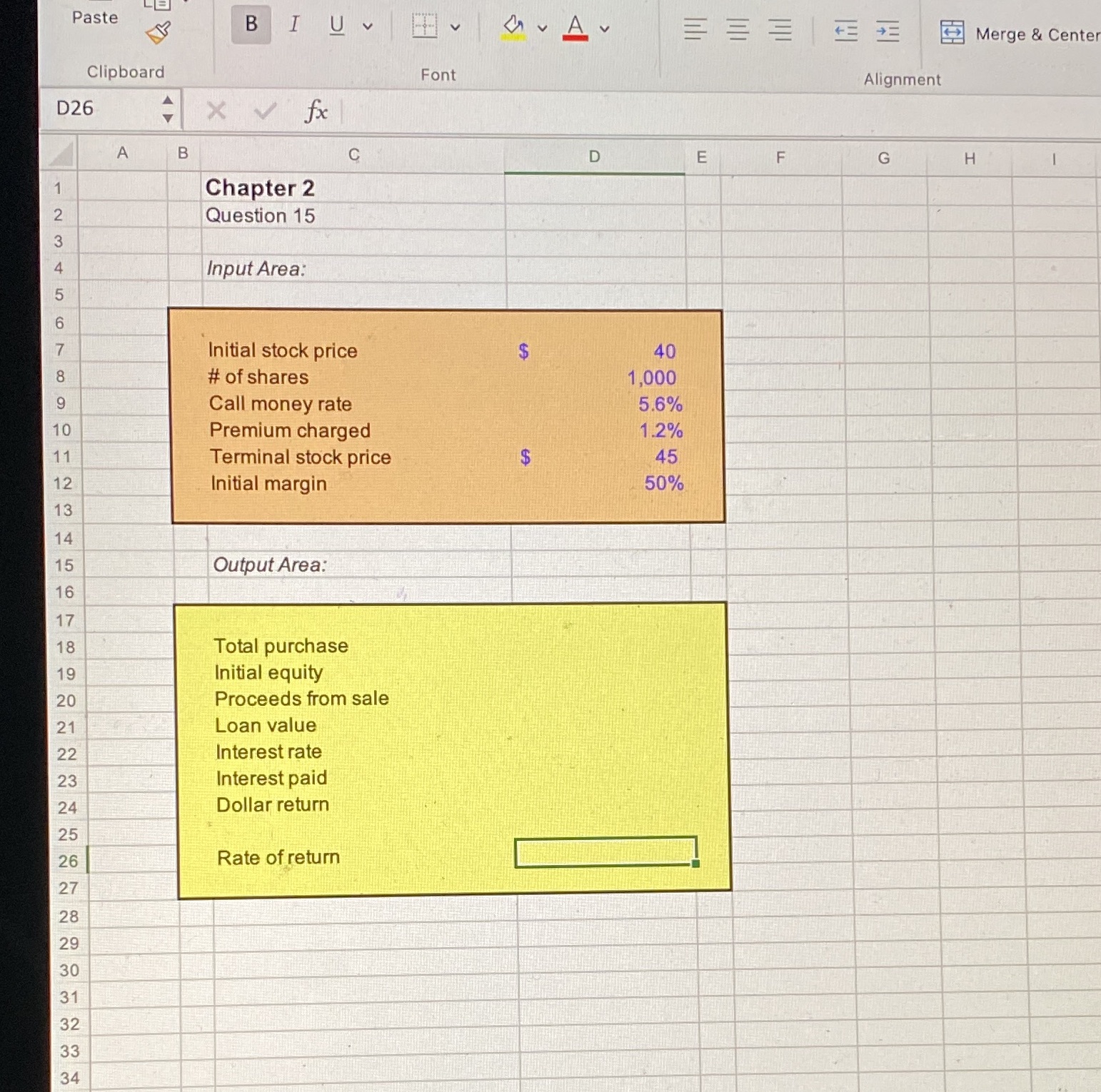Select the "Initial stock price" label

coord(283,350)
